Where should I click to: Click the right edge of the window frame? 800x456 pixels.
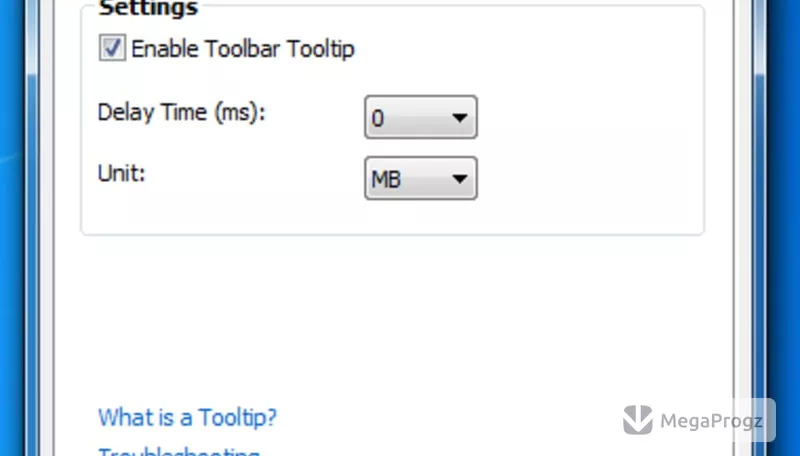coord(751,228)
